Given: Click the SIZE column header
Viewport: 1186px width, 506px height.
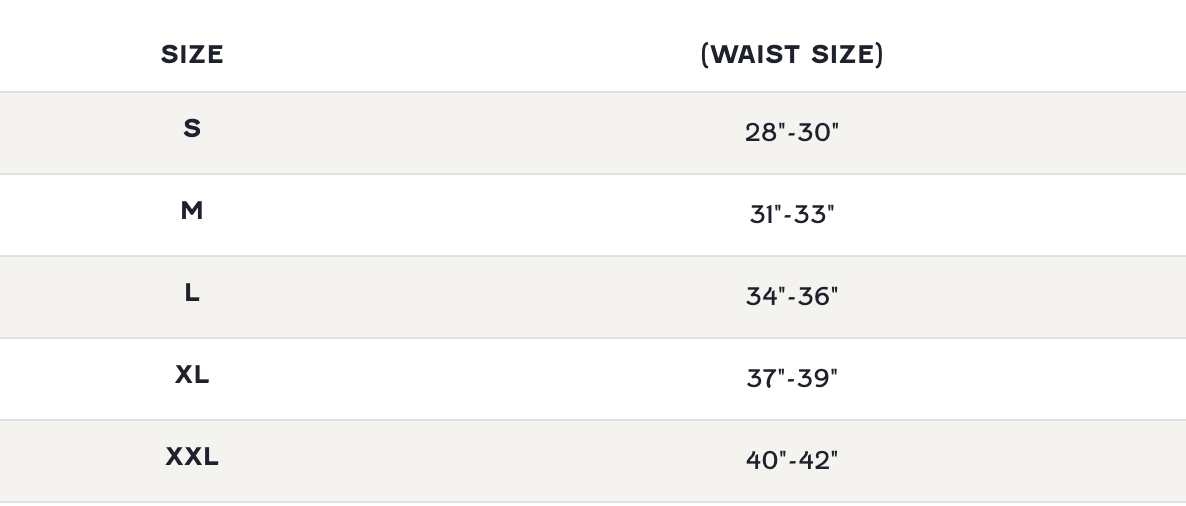Looking at the screenshot, I should pos(192,54).
